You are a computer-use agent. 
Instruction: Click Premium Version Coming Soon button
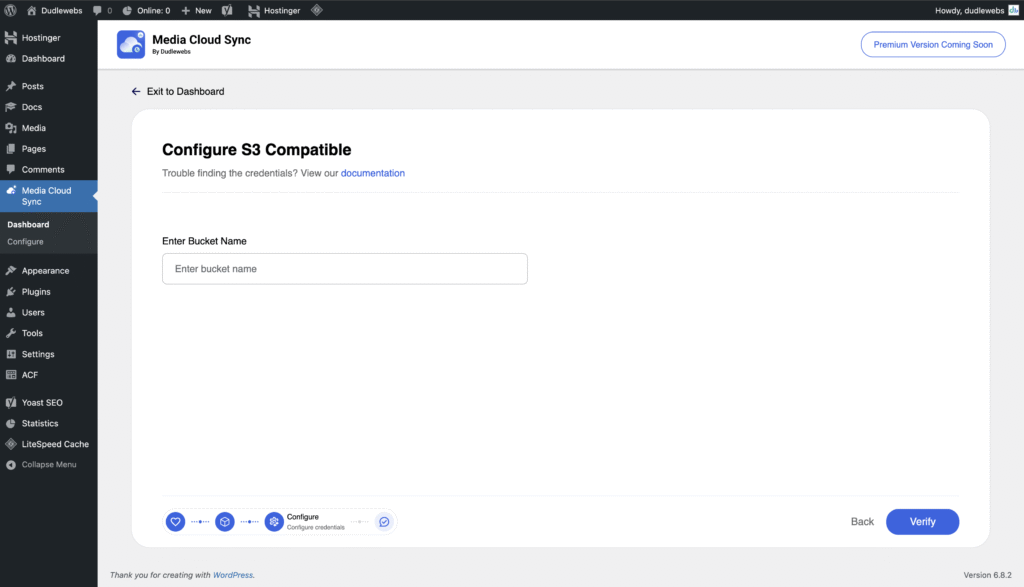click(x=932, y=44)
